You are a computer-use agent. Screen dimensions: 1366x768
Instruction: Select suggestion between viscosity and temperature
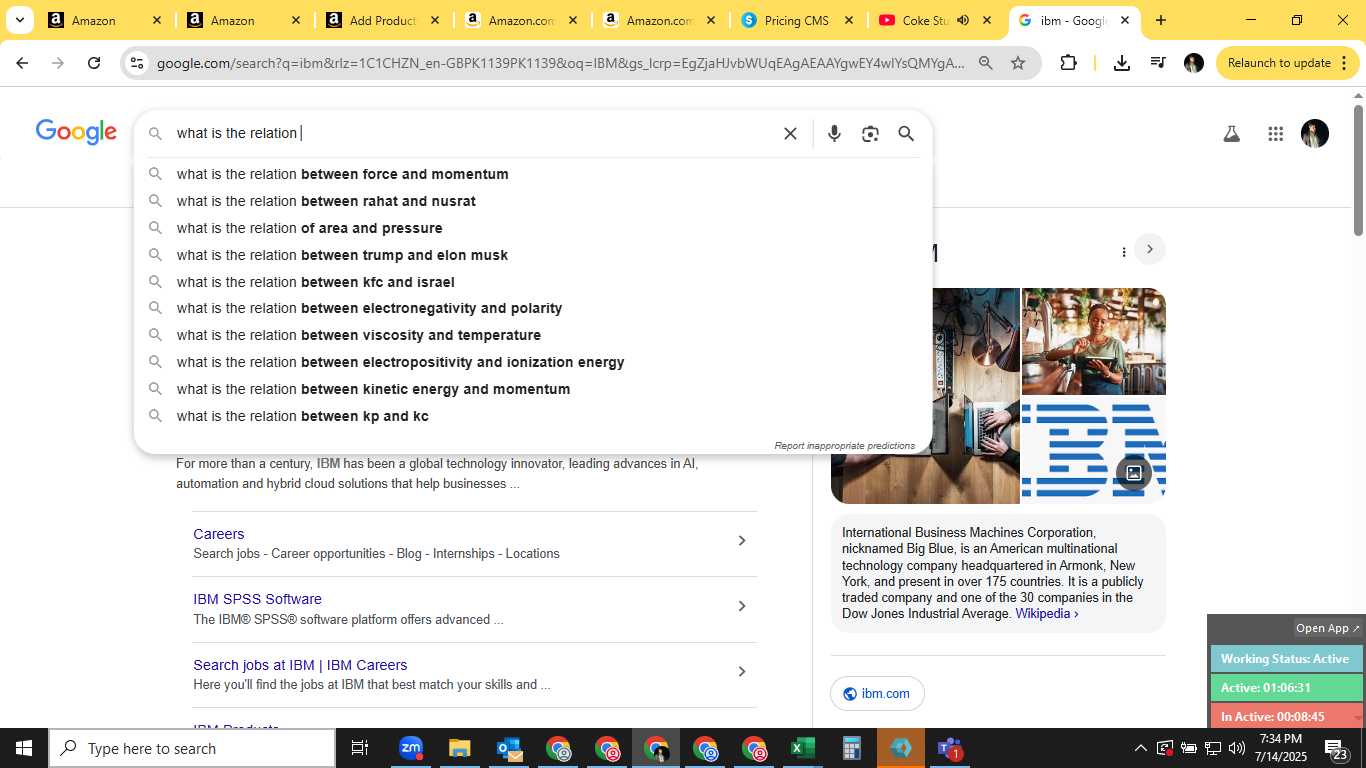click(533, 335)
